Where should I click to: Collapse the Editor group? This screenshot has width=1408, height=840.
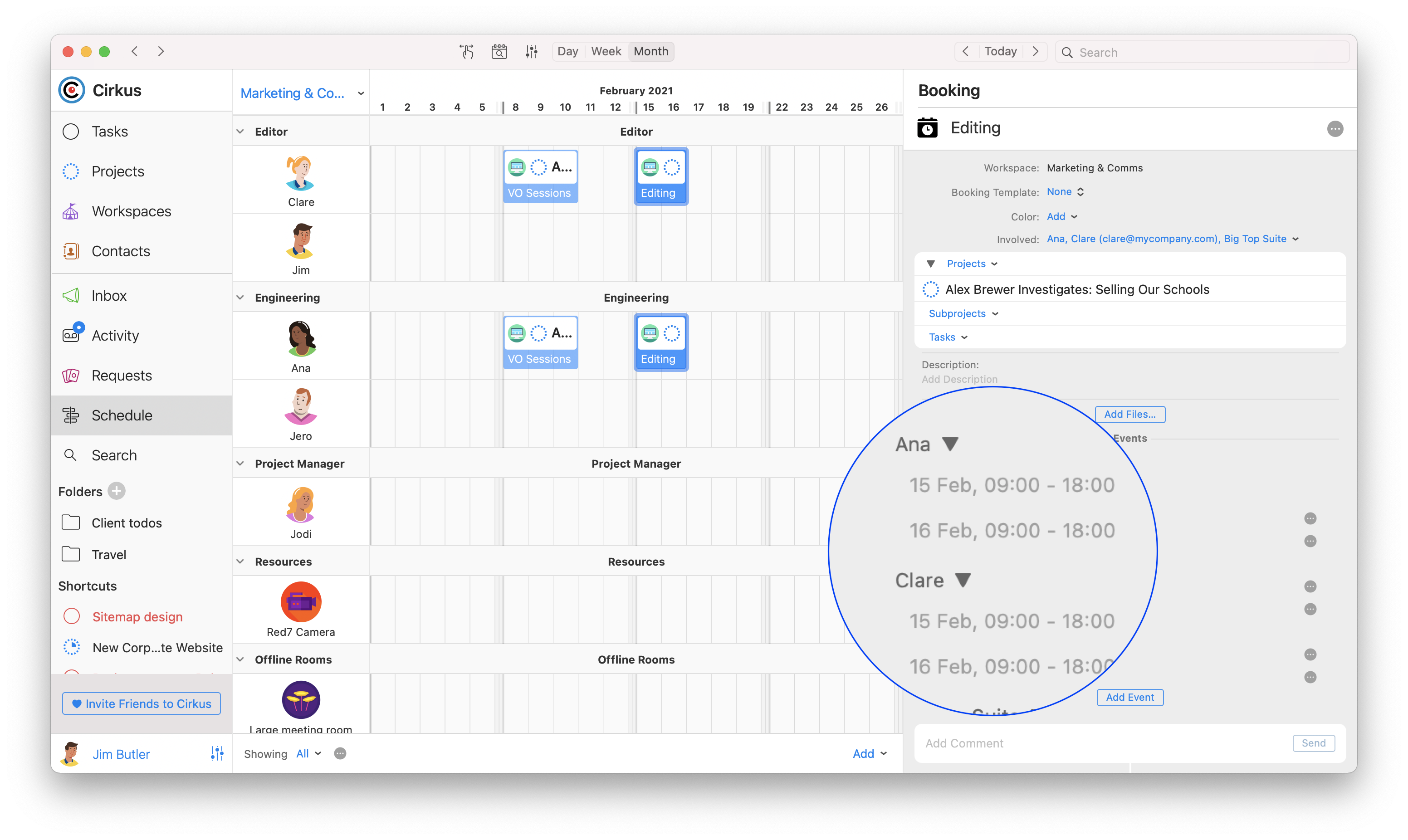pos(240,132)
